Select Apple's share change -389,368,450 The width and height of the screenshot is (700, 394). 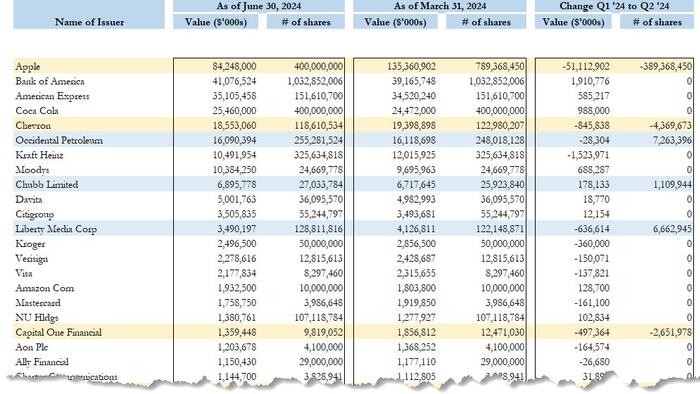(x=666, y=66)
